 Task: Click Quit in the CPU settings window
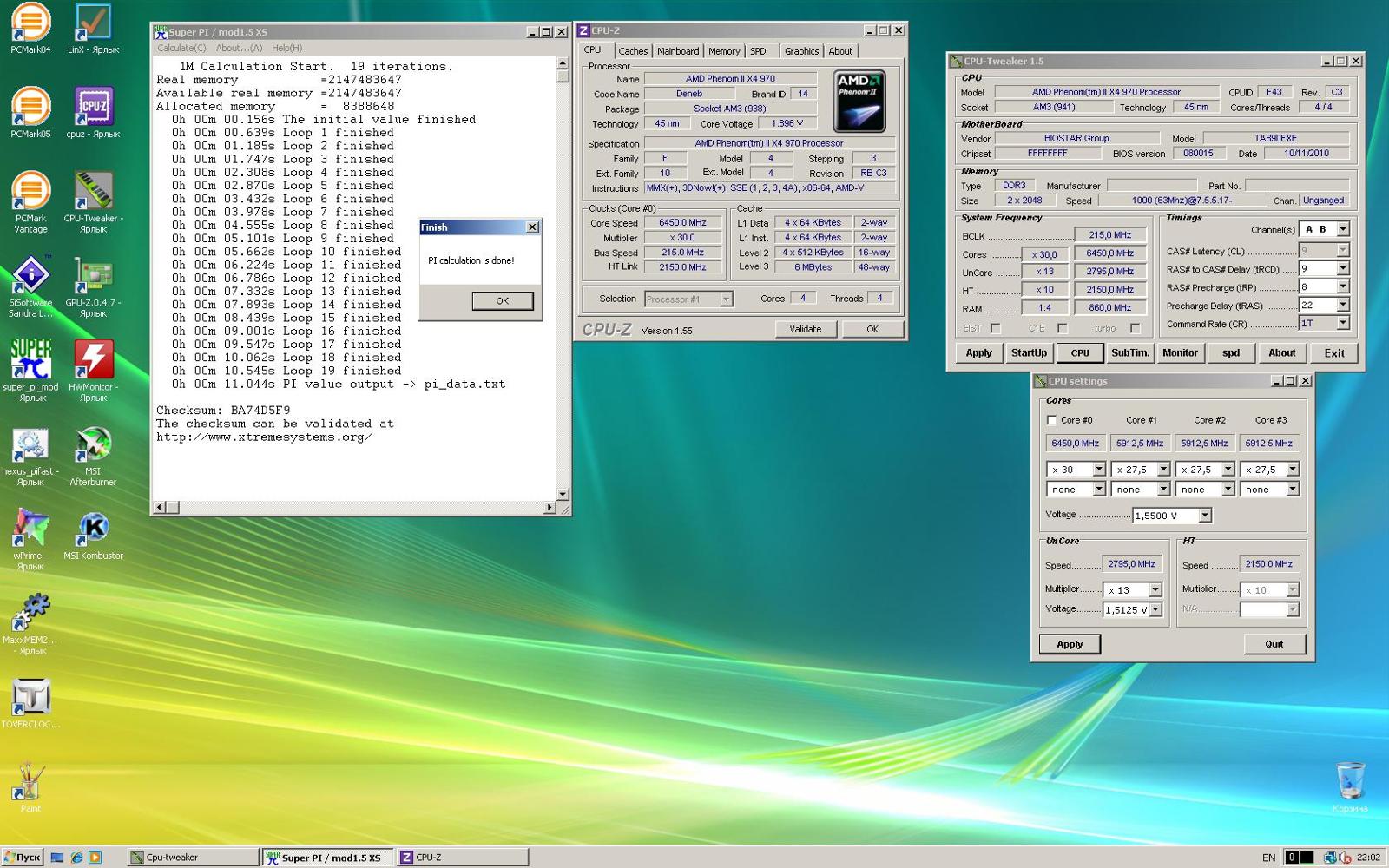(x=1274, y=644)
